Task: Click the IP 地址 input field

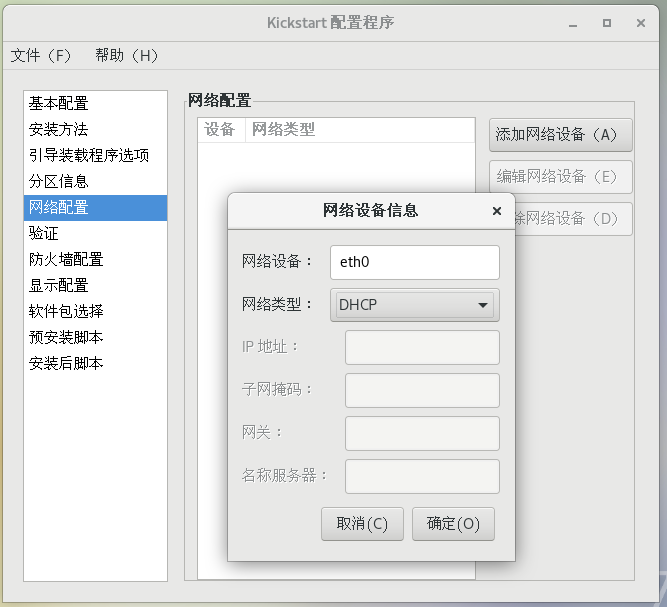Action: tap(422, 348)
